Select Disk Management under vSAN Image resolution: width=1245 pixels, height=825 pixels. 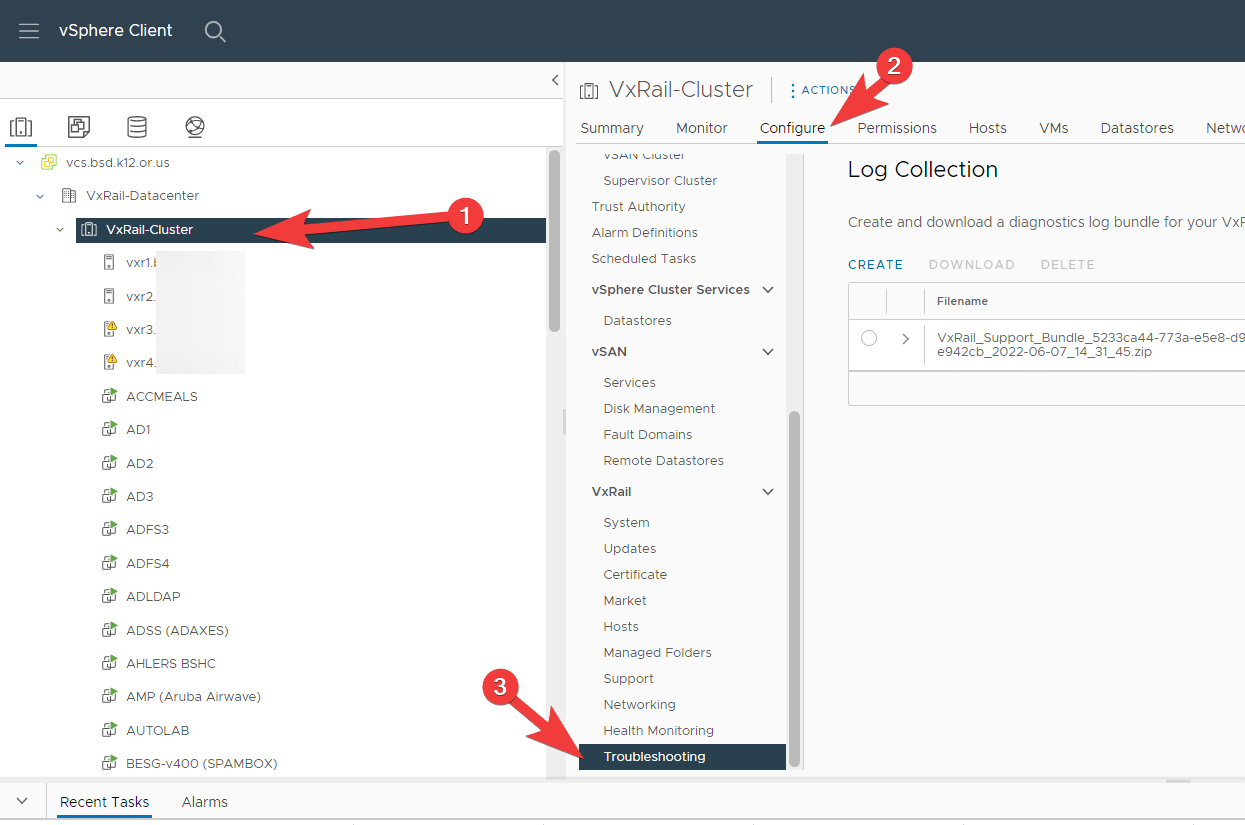point(658,408)
